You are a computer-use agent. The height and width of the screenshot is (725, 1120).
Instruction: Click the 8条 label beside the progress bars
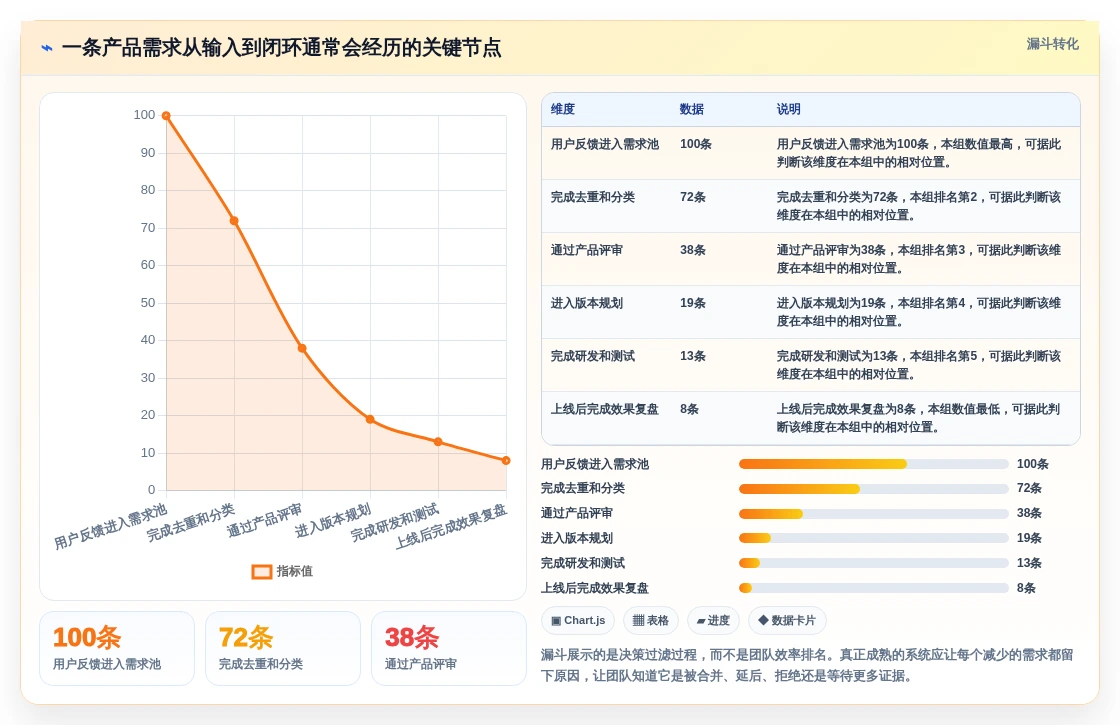[1026, 589]
